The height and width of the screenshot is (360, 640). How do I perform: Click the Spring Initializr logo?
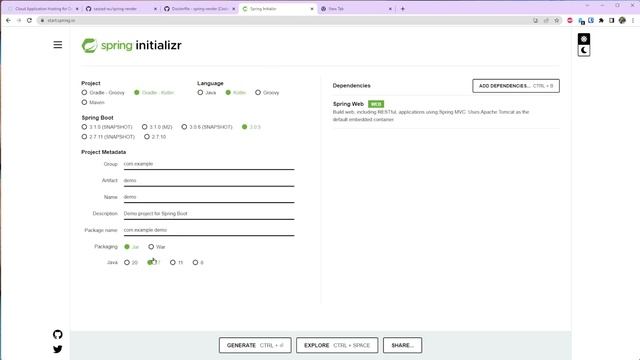coord(131,45)
